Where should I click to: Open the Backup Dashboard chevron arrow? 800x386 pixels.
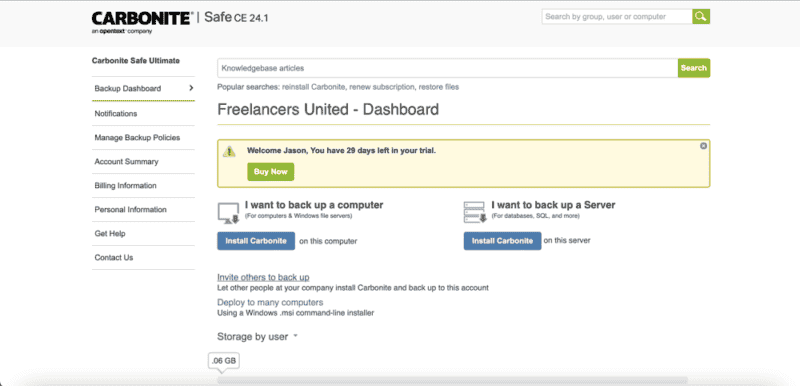[191, 88]
